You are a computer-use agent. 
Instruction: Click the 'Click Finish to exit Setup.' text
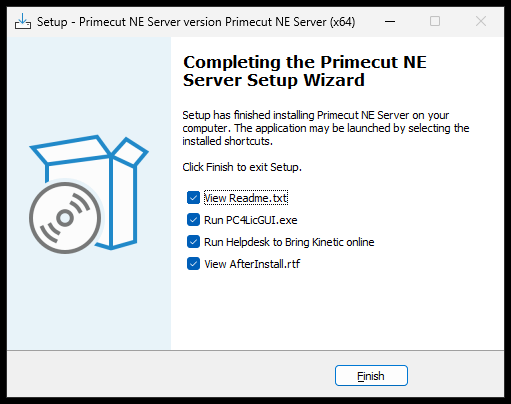(x=242, y=167)
